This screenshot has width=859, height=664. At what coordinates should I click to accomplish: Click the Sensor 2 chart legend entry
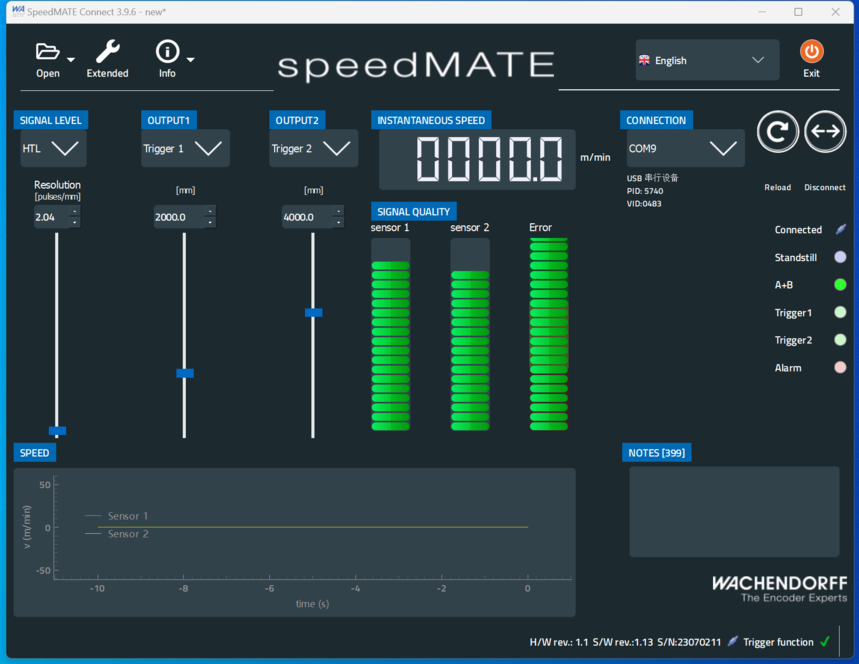point(117,534)
